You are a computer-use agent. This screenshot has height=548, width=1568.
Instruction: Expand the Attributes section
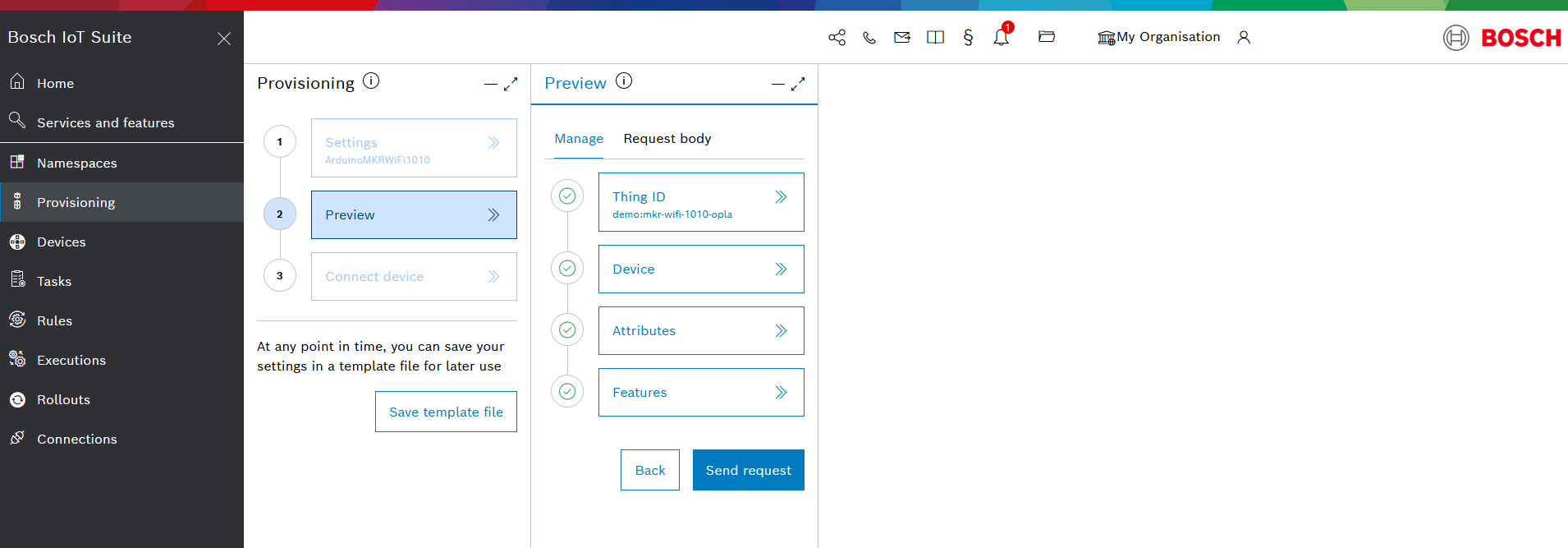[x=701, y=330]
